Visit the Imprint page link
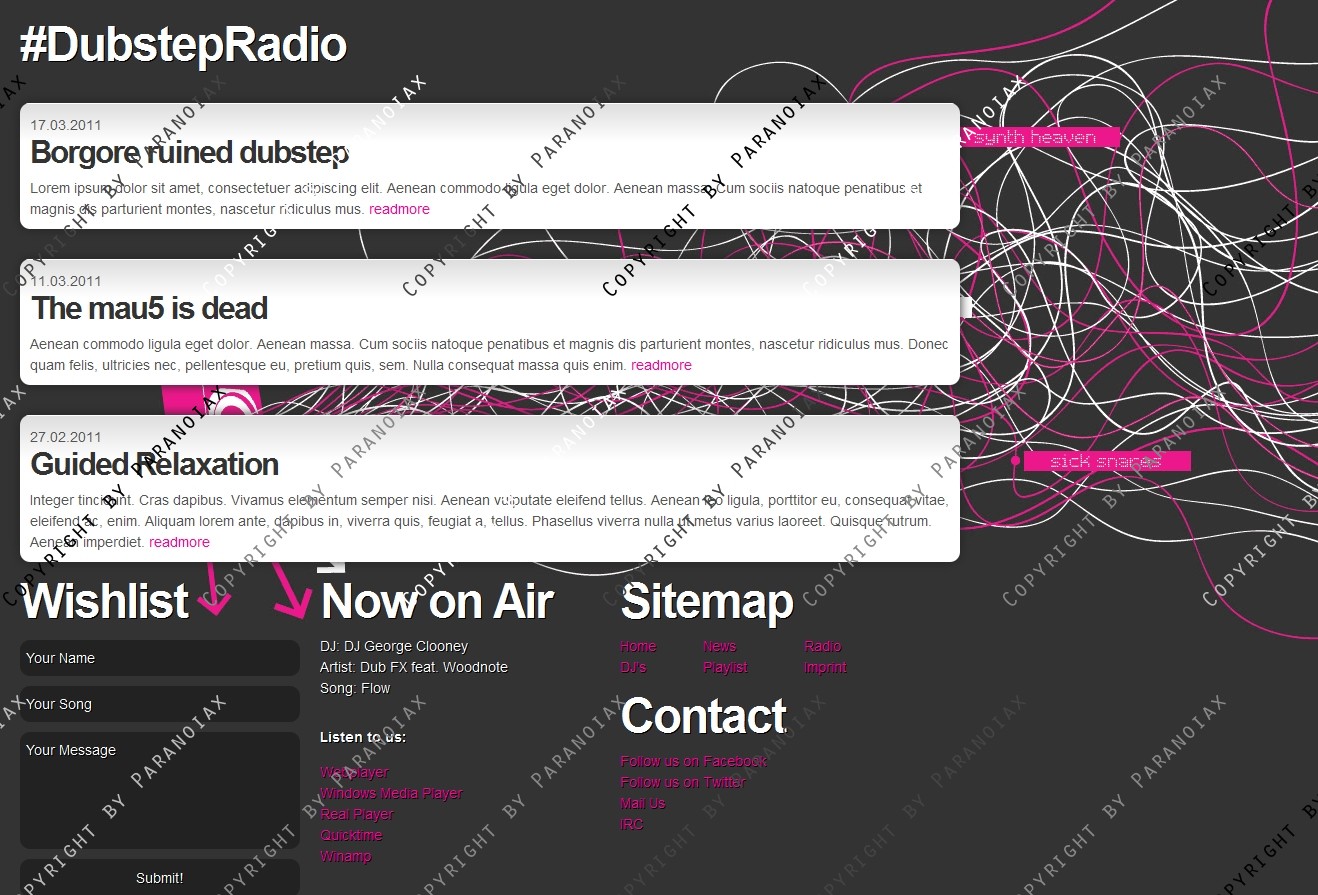Viewport: 1318px width, 895px height. point(825,668)
